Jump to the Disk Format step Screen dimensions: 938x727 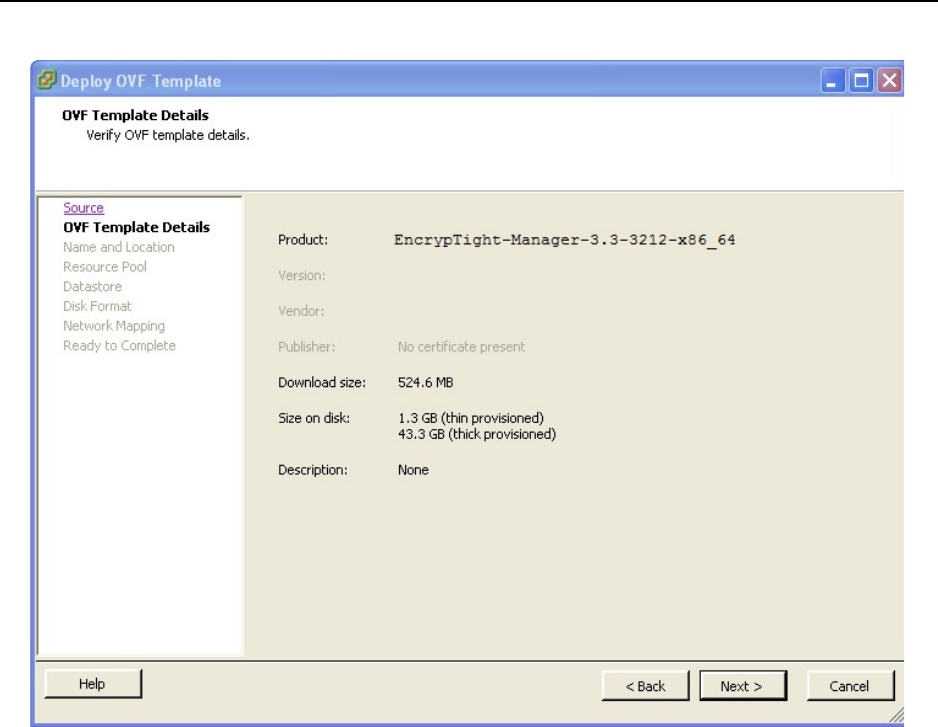point(97,306)
